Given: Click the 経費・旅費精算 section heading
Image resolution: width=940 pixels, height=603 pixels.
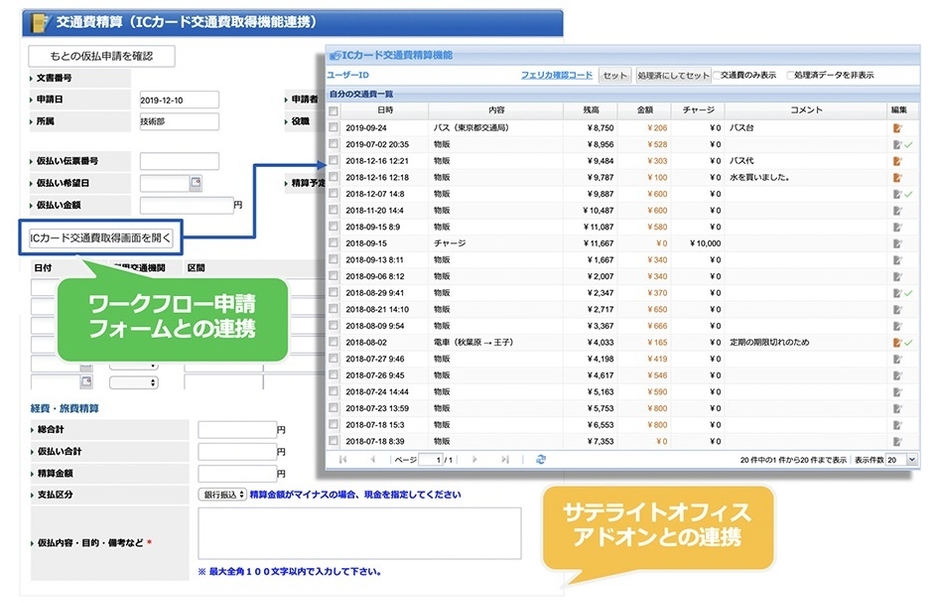Looking at the screenshot, I should click(x=62, y=407).
